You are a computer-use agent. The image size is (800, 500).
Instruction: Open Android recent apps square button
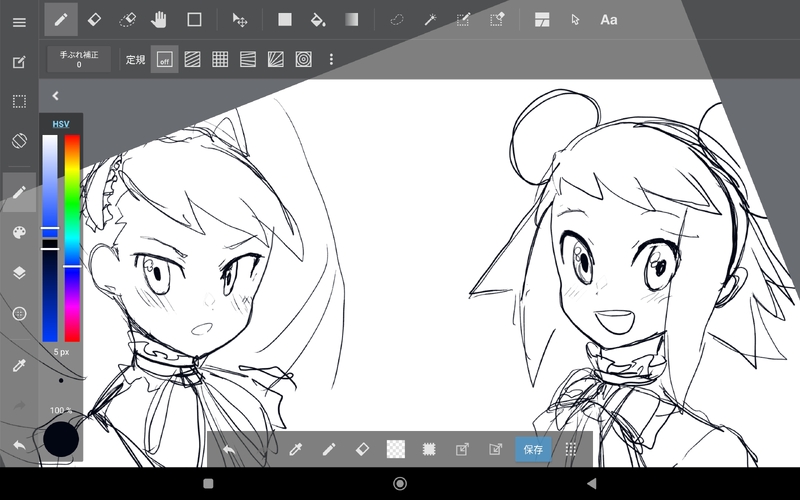[208, 484]
